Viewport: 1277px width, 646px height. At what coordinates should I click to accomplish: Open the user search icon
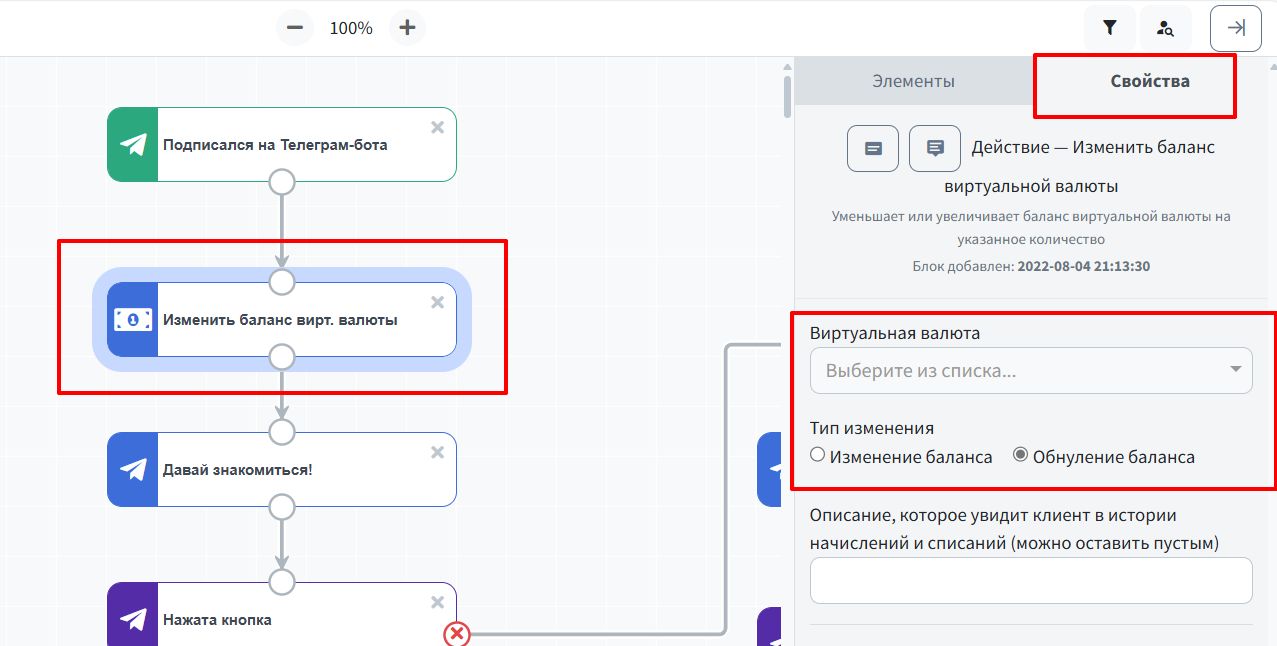[x=1166, y=28]
